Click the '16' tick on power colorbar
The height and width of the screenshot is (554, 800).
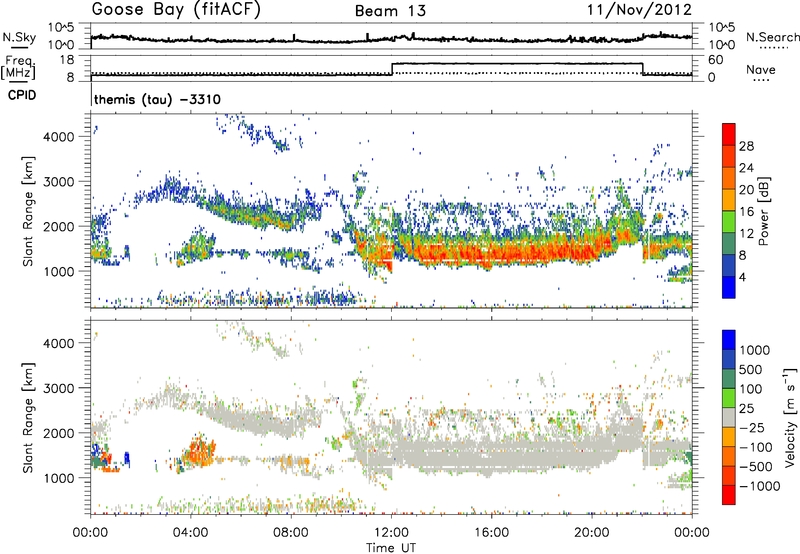(x=746, y=212)
